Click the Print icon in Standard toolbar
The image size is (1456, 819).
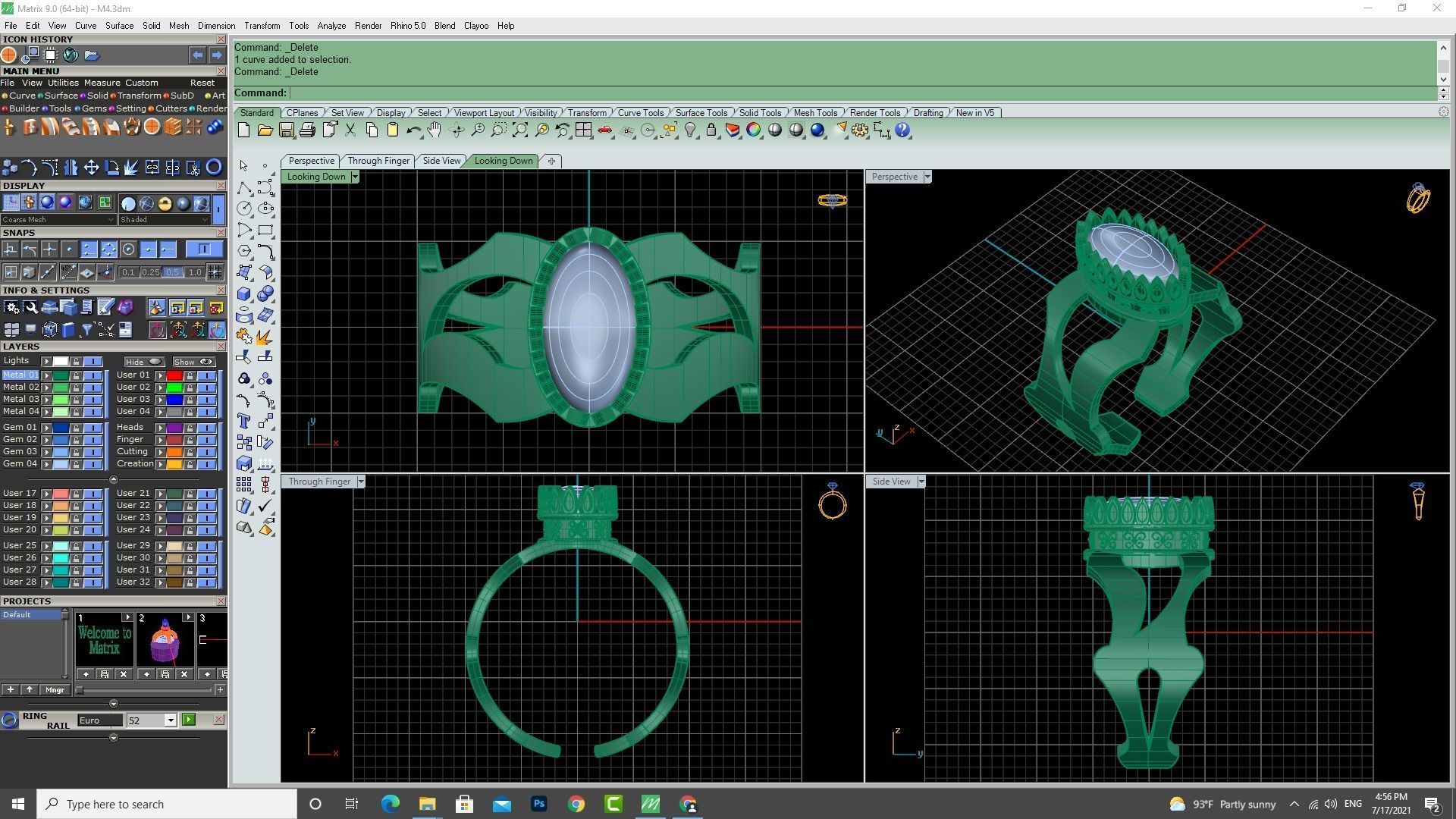[x=307, y=130]
